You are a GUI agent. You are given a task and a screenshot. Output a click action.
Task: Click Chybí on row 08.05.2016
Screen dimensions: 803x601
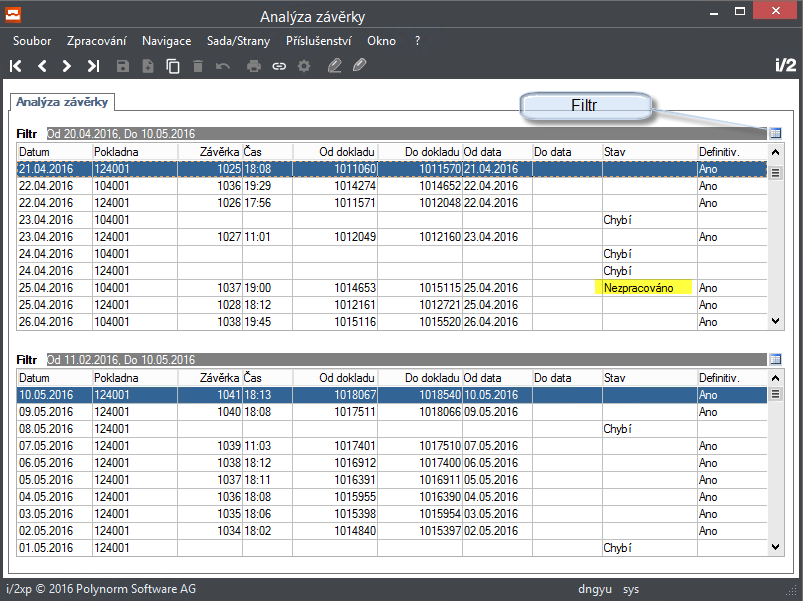[x=617, y=429]
